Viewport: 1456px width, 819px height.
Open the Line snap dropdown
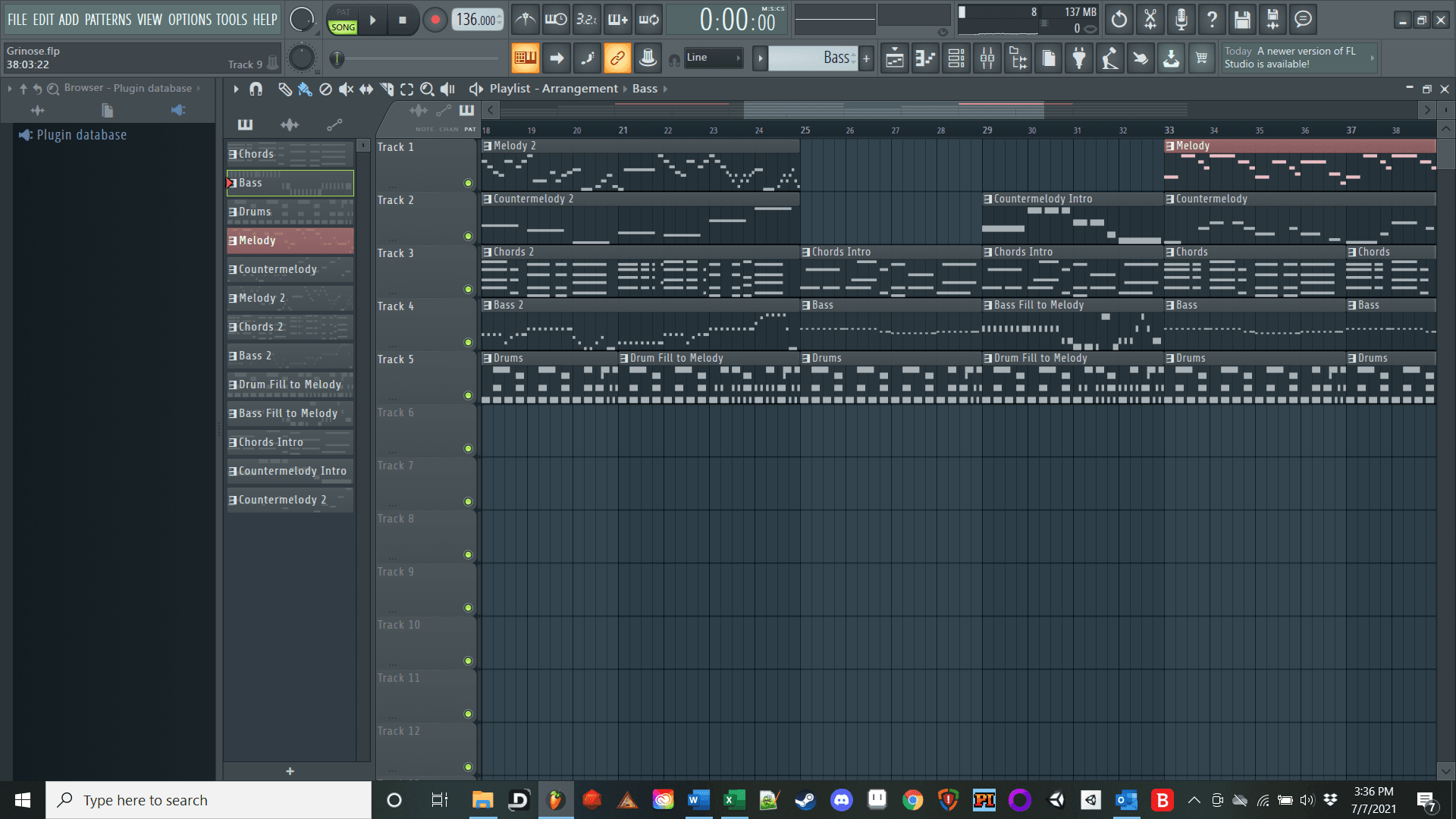tap(713, 58)
